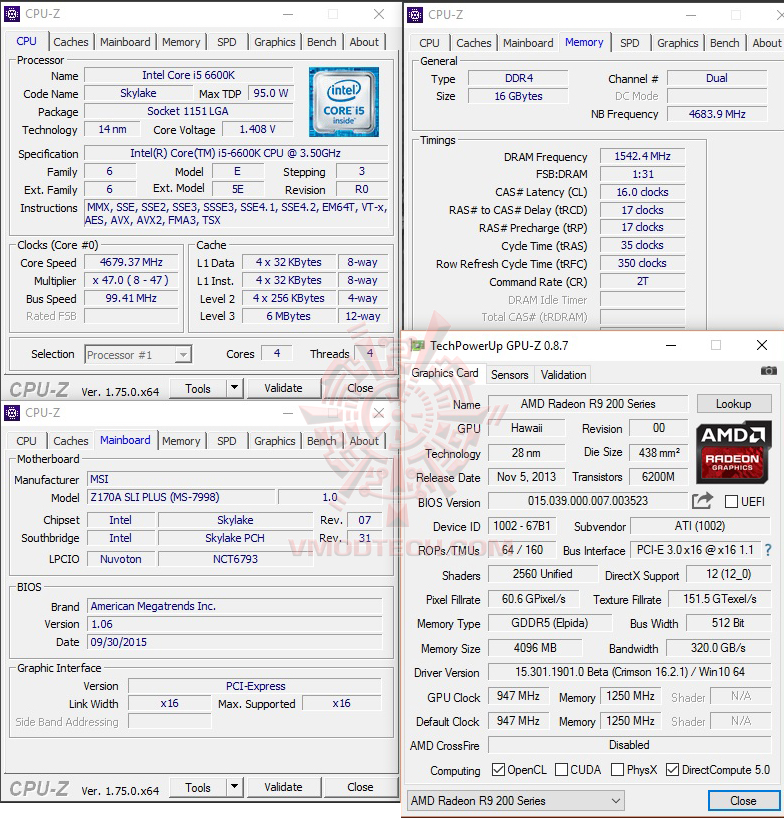
Task: Click the Bandwidth value 320.0 GB/s
Action: pyautogui.click(x=718, y=648)
